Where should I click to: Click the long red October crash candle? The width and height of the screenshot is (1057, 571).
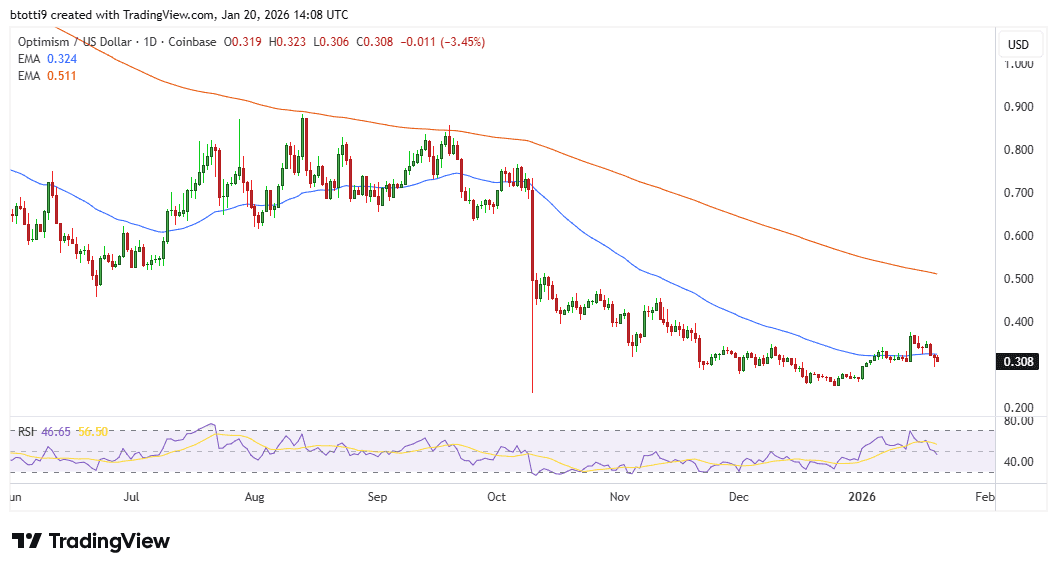click(532, 300)
